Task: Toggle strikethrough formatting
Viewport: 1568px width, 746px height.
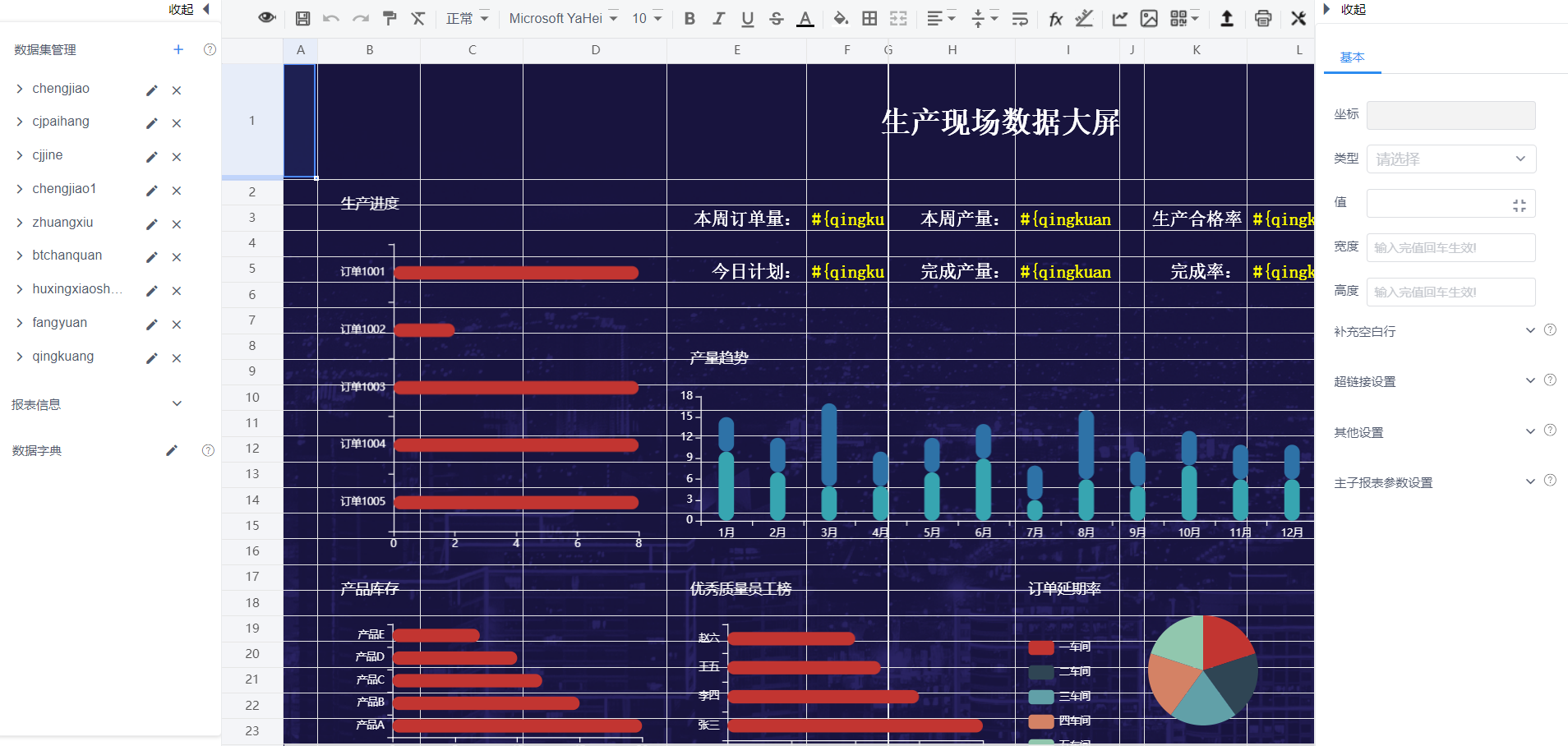Action: point(777,18)
